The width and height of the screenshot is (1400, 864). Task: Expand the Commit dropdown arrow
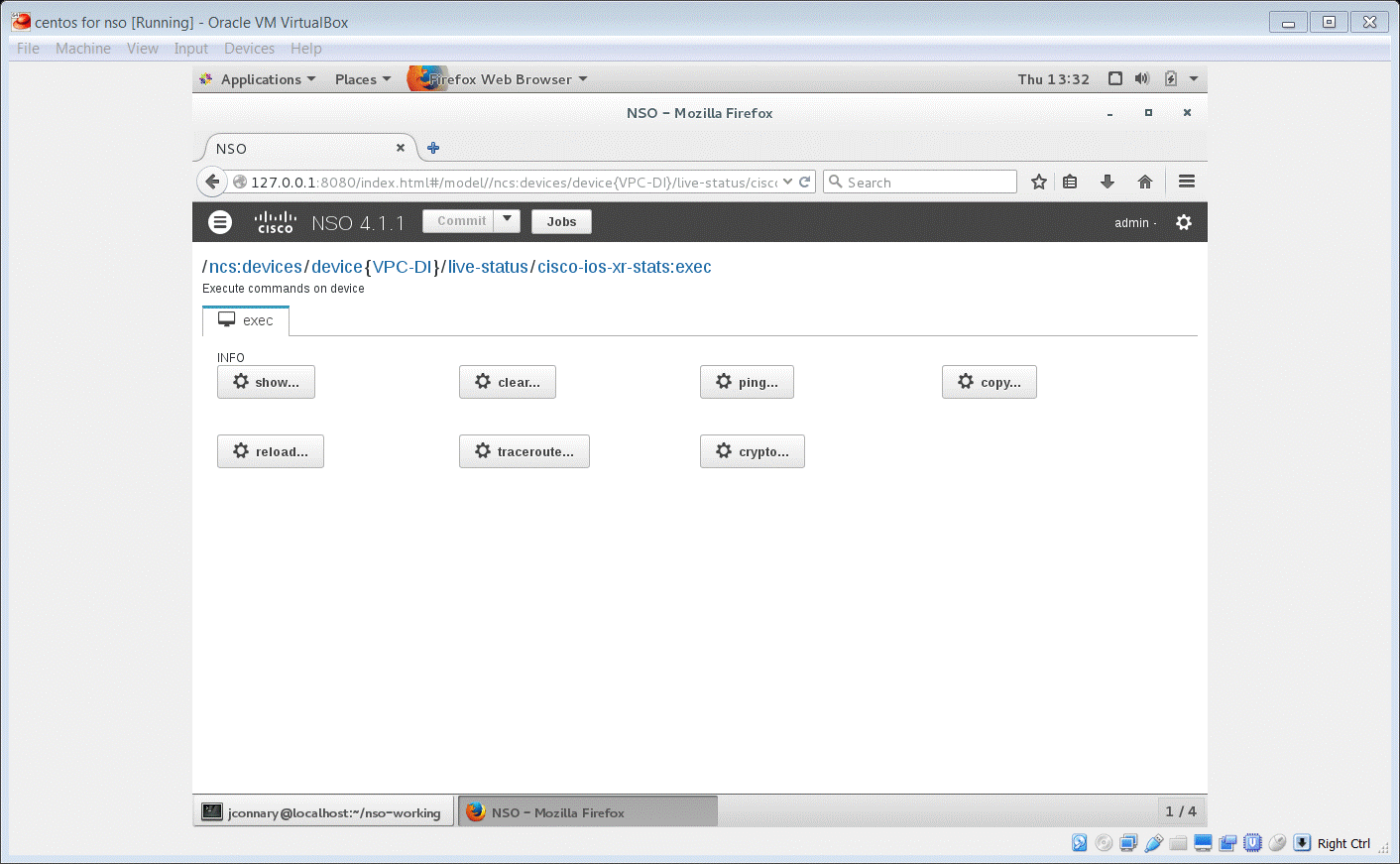(x=507, y=220)
